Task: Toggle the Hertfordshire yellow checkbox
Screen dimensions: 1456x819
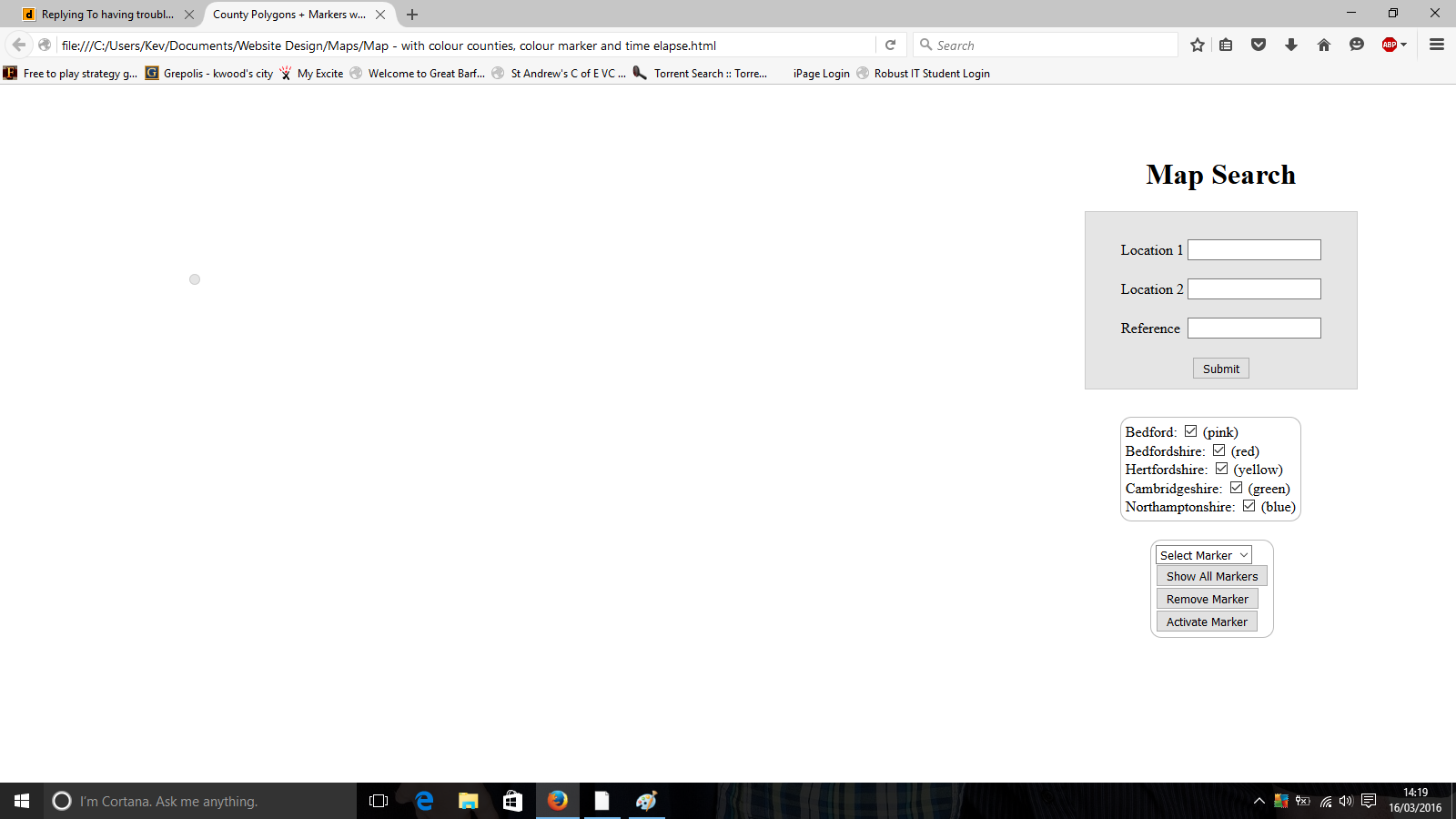Action: point(1220,468)
